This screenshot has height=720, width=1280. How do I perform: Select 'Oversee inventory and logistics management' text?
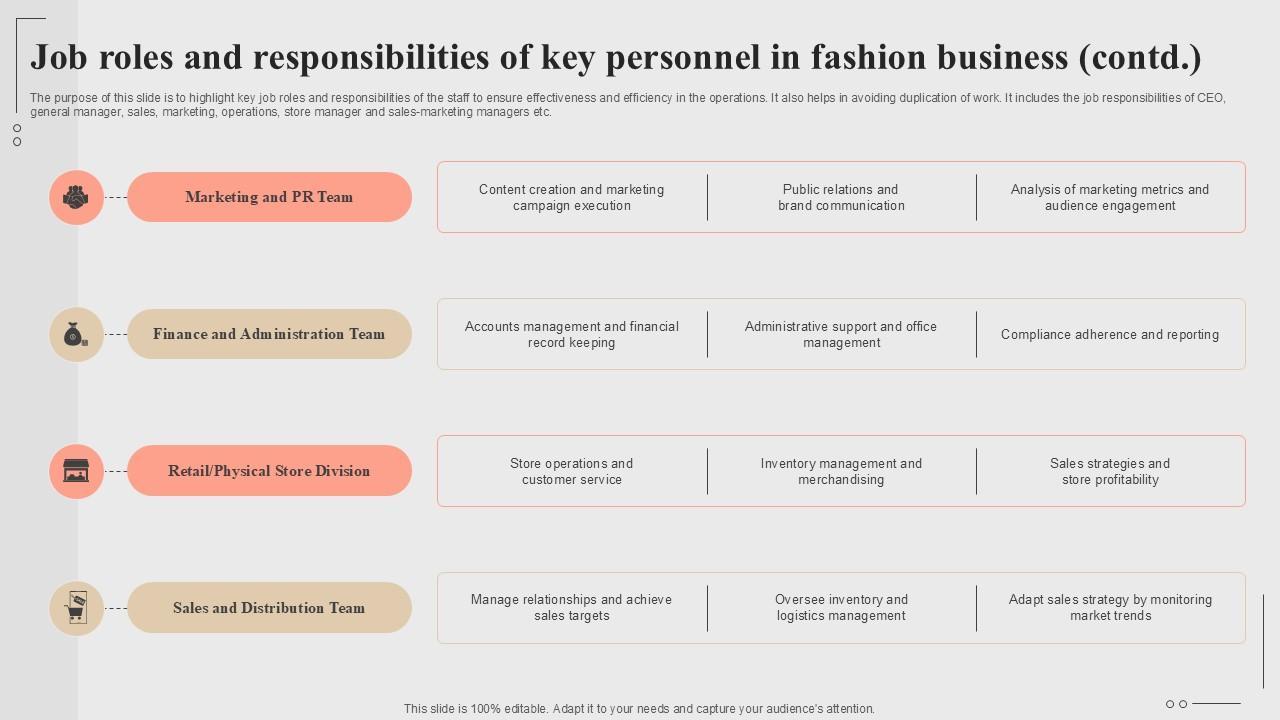pos(841,608)
